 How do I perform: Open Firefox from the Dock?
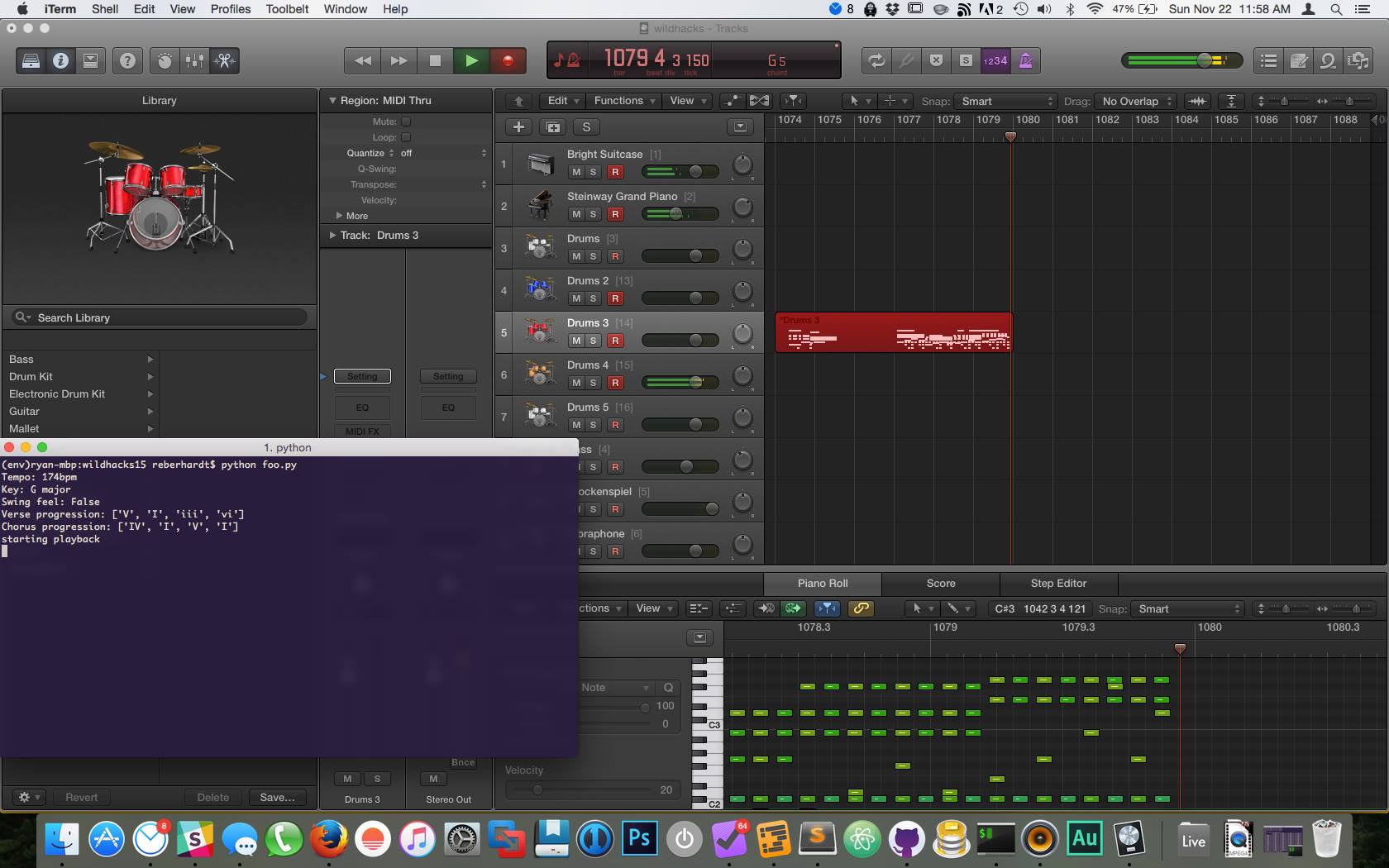click(x=329, y=839)
